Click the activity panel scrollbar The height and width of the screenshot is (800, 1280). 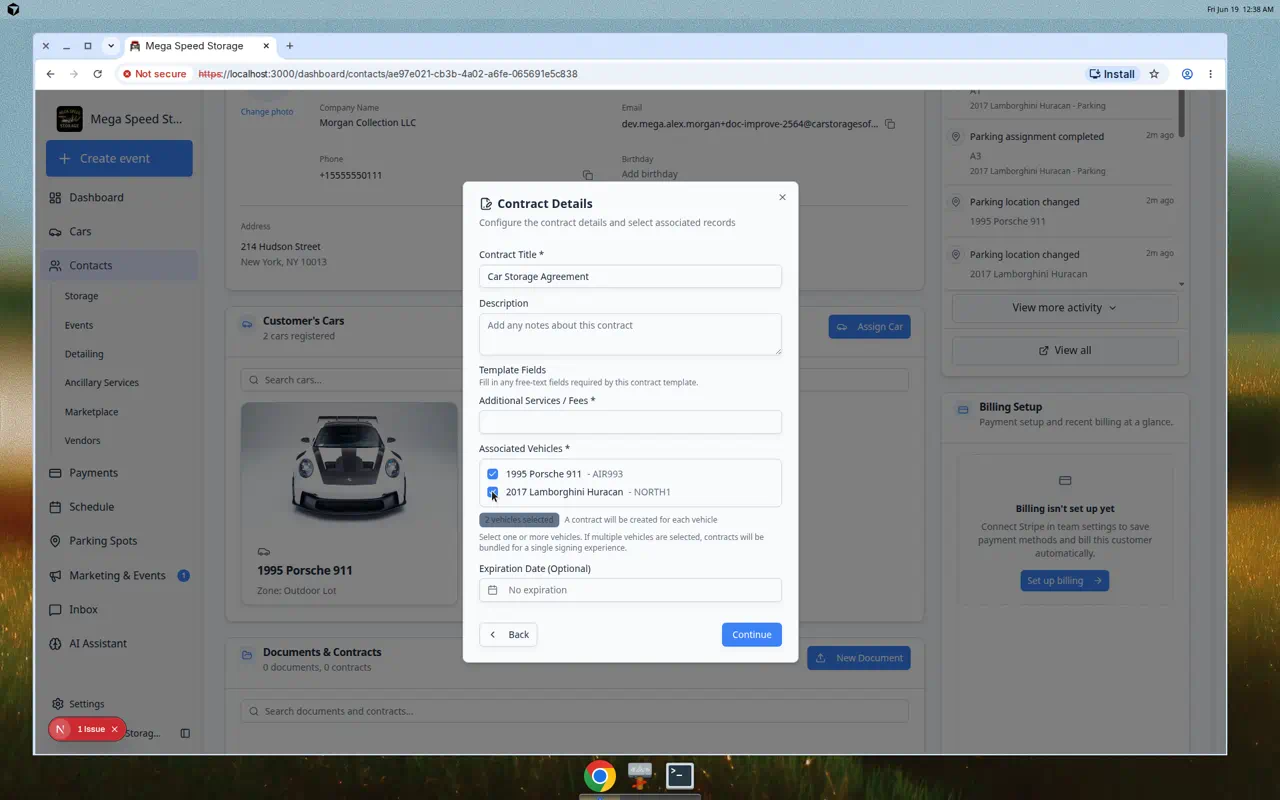(x=1181, y=113)
